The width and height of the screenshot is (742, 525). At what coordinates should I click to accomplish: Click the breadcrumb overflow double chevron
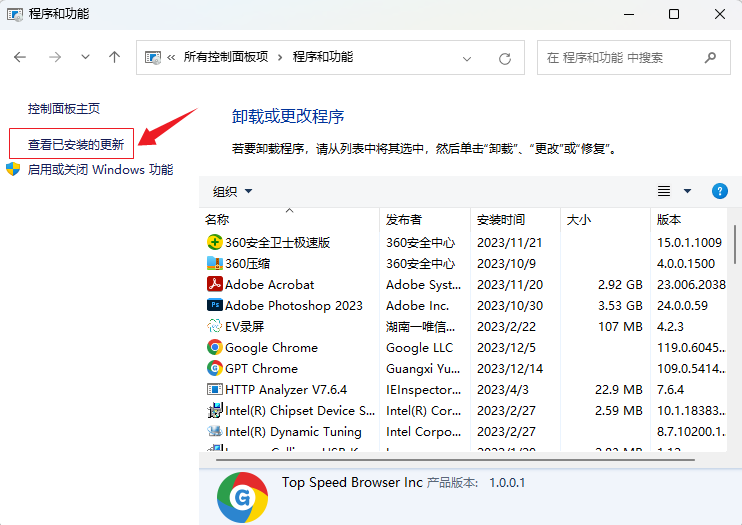click(x=171, y=58)
